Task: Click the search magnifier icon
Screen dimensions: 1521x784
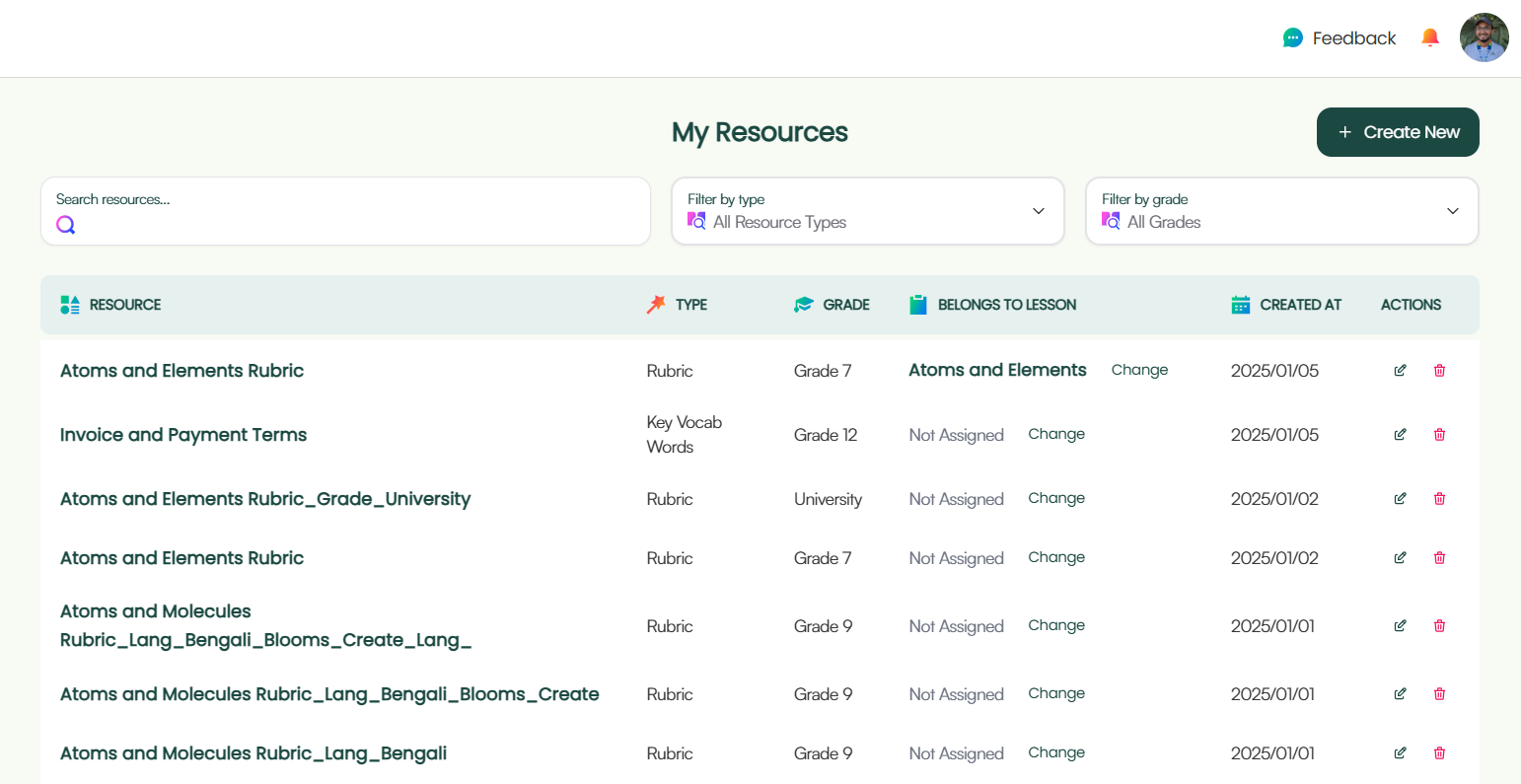Action: pos(65,225)
